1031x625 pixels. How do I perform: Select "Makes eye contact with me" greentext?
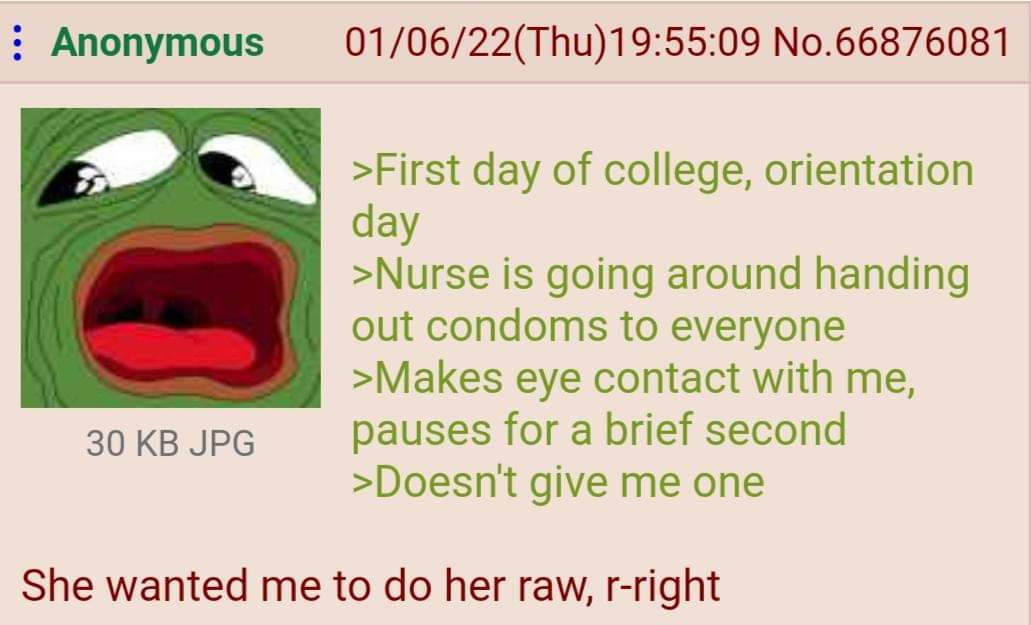(633, 379)
